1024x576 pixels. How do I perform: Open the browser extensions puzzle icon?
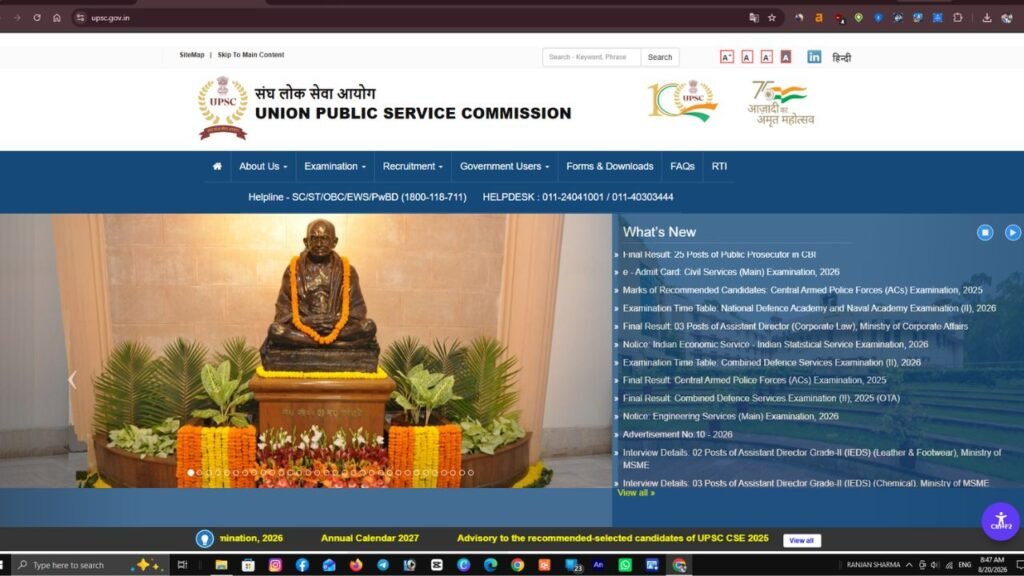[x=957, y=18]
